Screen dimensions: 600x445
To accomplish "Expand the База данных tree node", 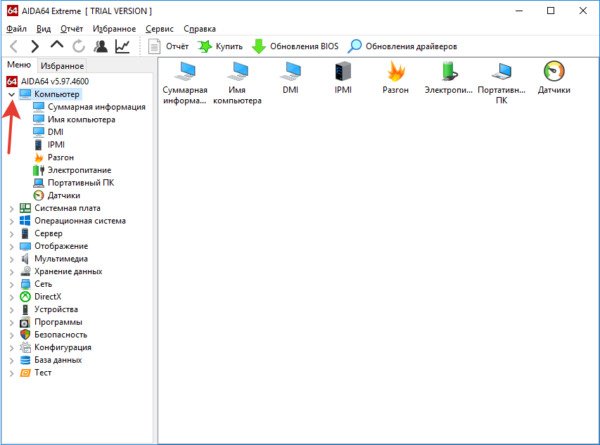I will pyautogui.click(x=11, y=360).
